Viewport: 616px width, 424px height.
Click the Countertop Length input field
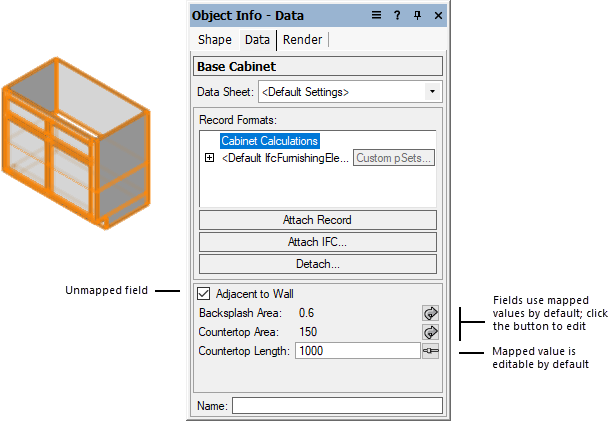pos(357,351)
